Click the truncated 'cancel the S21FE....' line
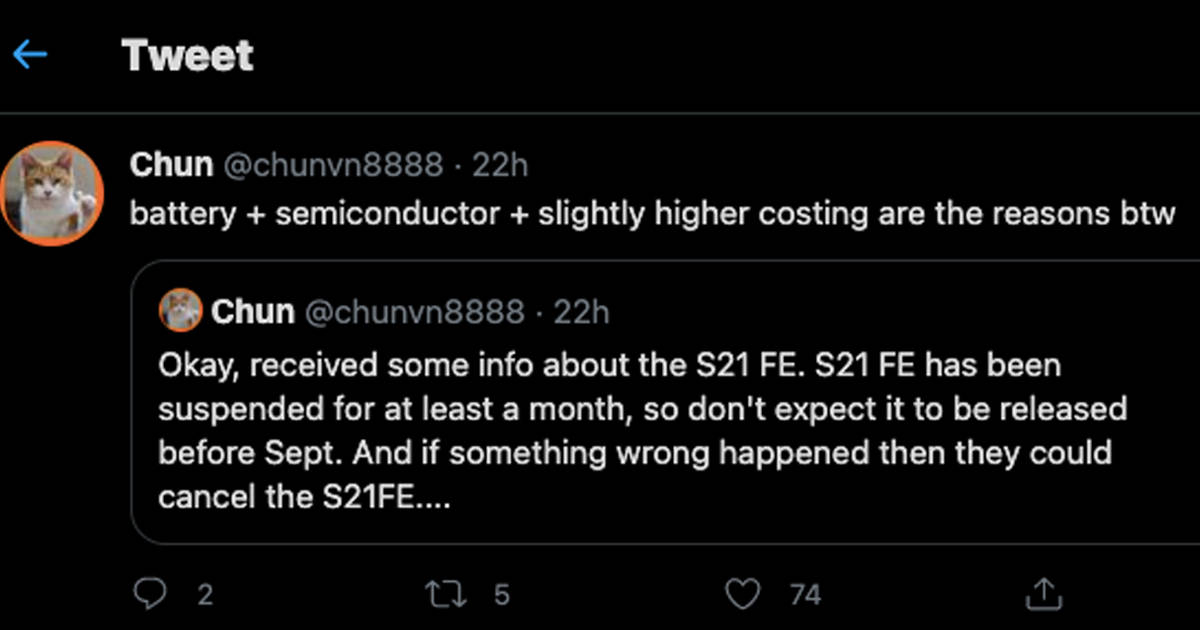The width and height of the screenshot is (1200, 630). coord(304,497)
